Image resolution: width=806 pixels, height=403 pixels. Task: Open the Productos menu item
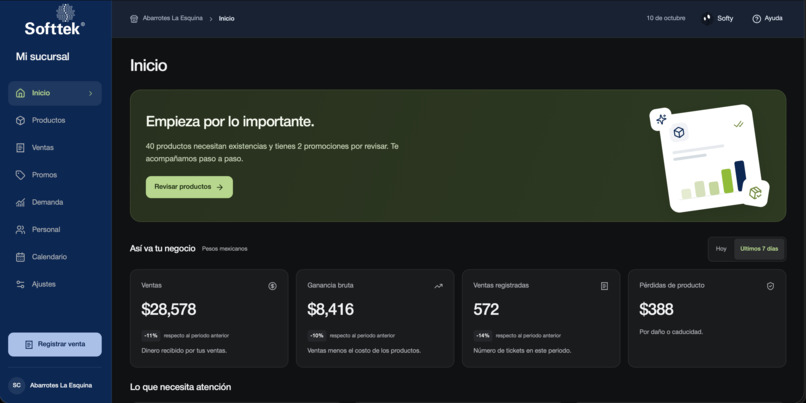click(x=55, y=120)
